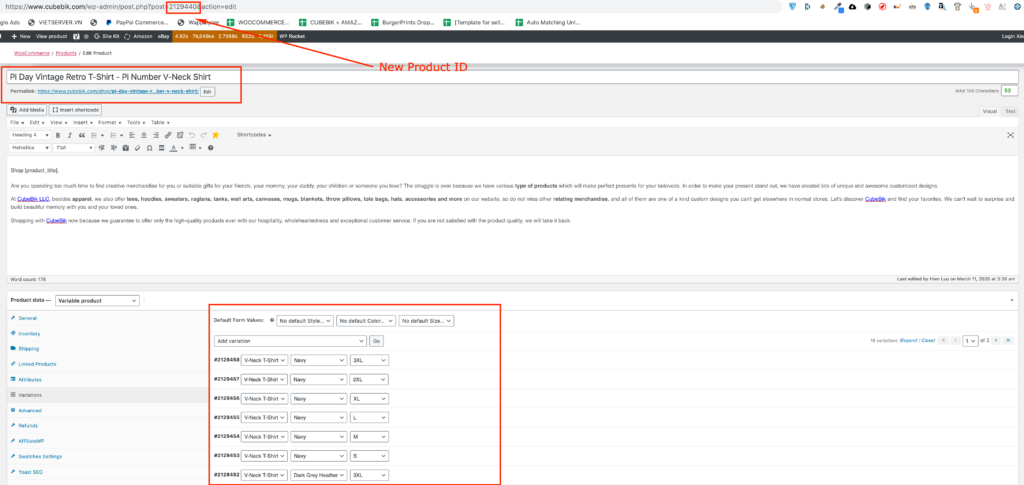Open the Dark Grey Heather color dropdown
The height and width of the screenshot is (485, 1024).
(x=319, y=475)
